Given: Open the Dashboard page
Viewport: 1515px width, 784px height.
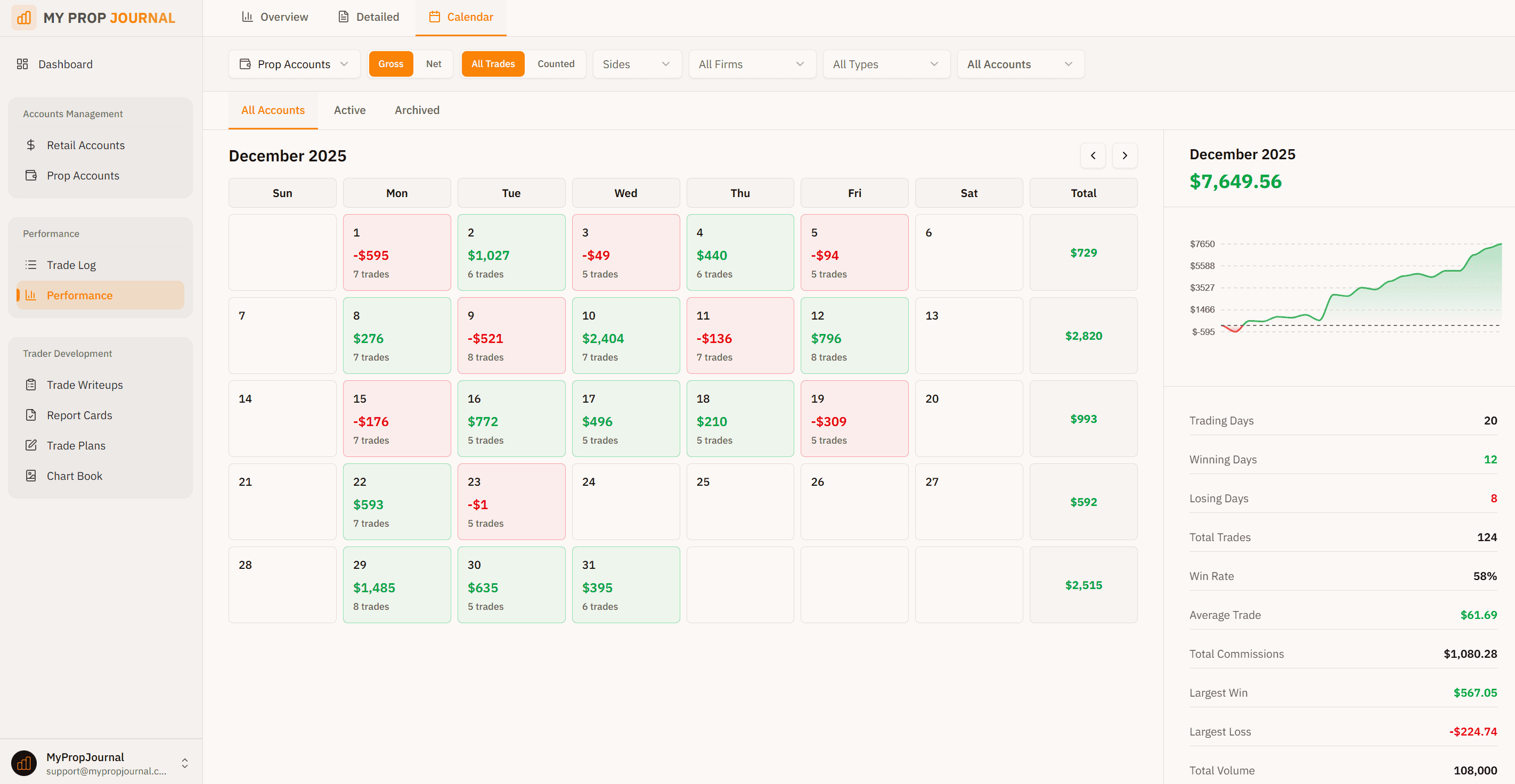Looking at the screenshot, I should 100,64.
